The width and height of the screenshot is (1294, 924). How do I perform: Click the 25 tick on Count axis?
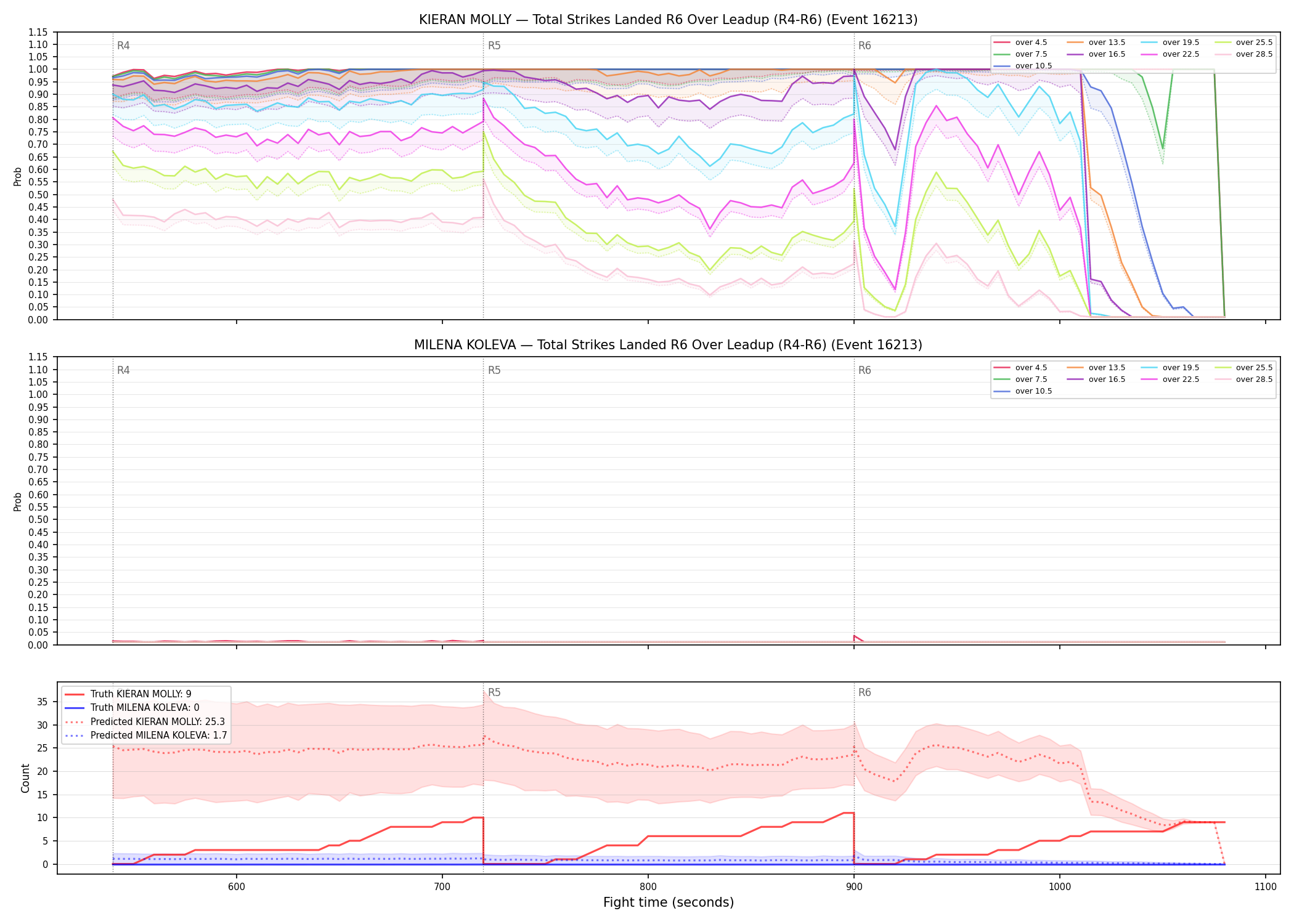(43, 748)
